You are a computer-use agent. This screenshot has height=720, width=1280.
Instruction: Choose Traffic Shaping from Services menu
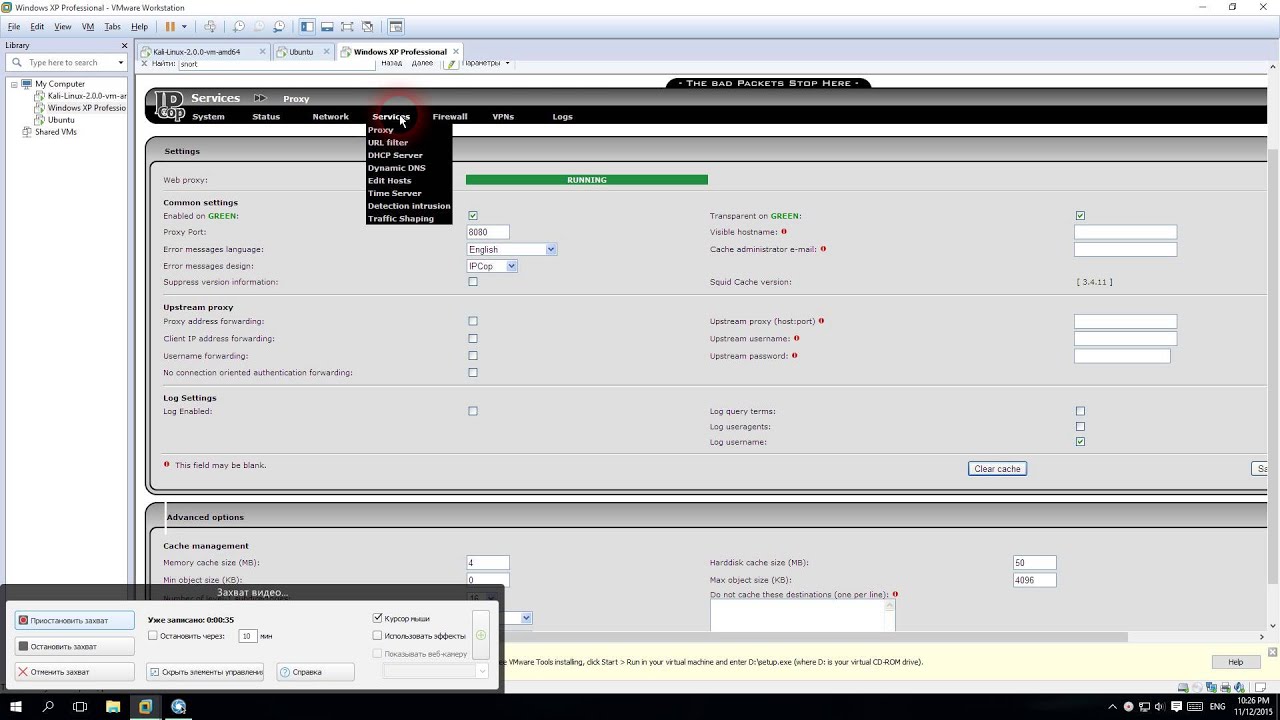pyautogui.click(x=401, y=219)
